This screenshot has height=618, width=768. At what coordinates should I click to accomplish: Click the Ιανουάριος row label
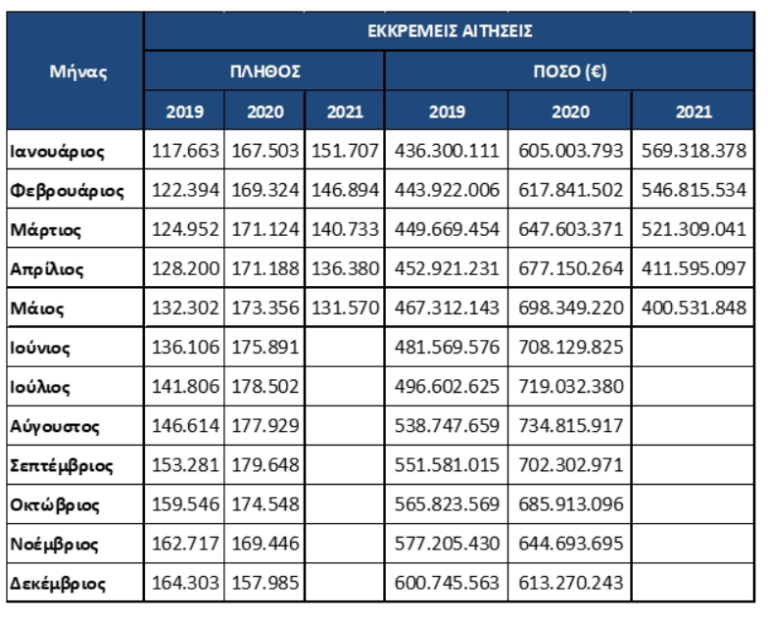pyautogui.click(x=59, y=152)
